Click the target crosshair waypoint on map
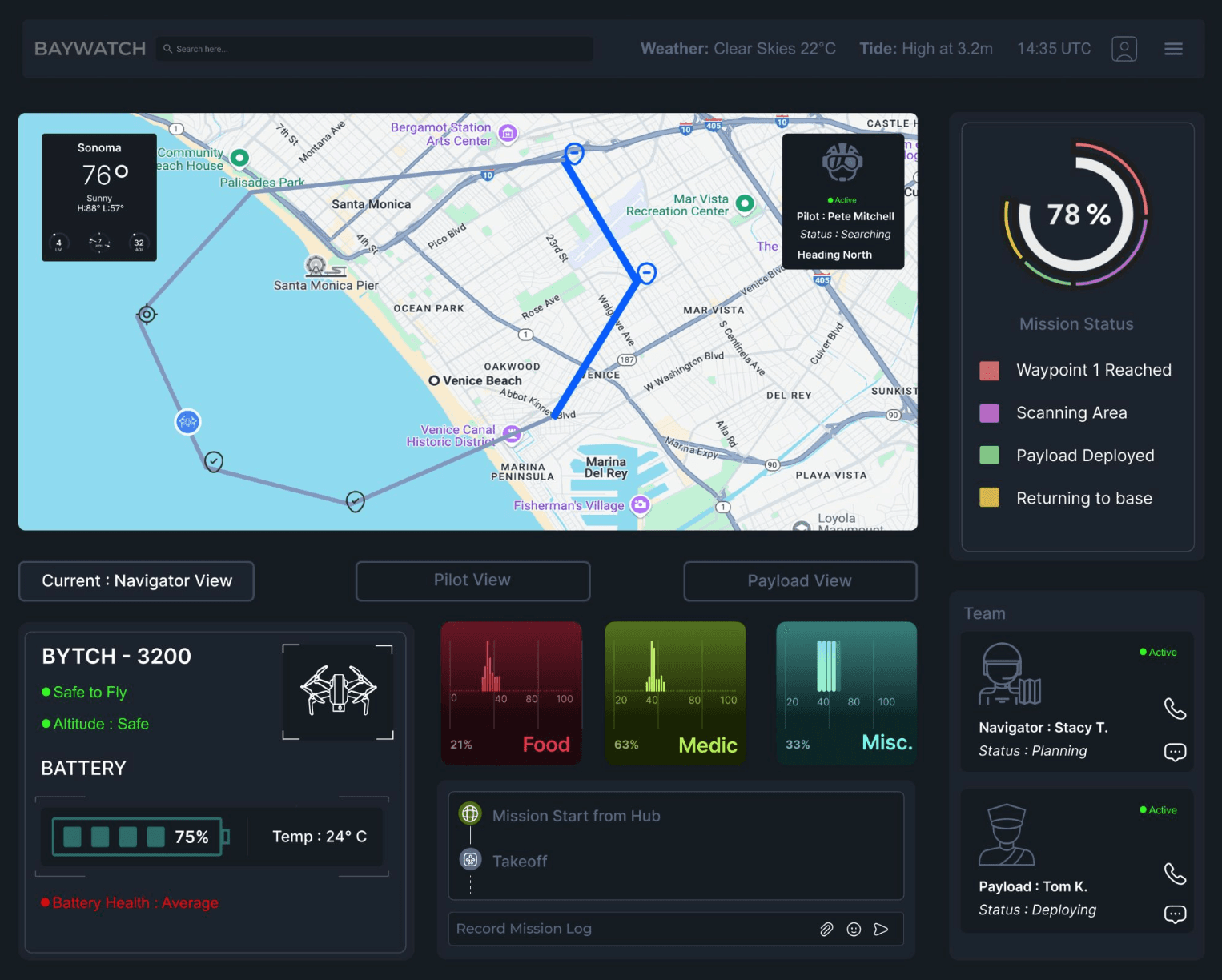 coord(147,315)
